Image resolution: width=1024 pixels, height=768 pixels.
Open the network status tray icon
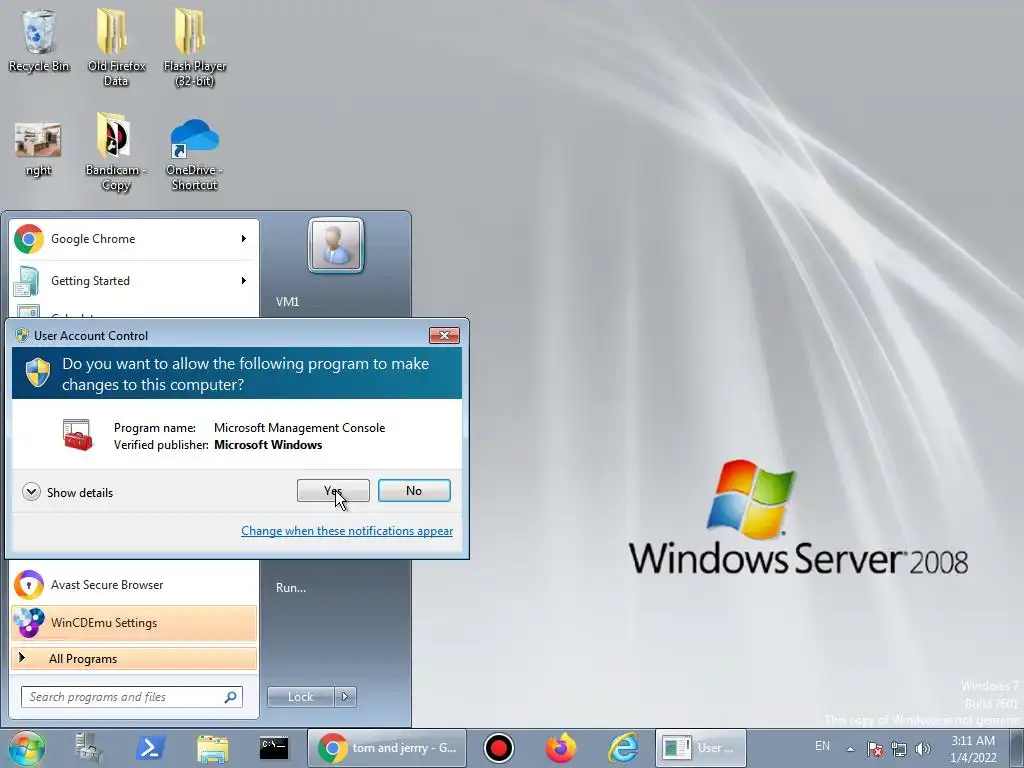[899, 749]
